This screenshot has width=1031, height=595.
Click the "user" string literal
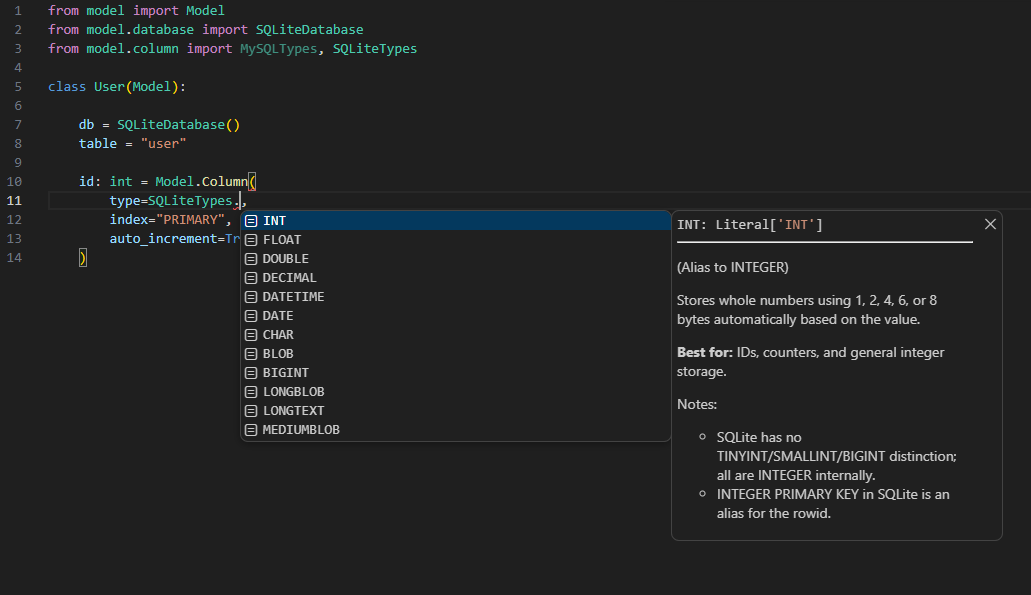coord(164,144)
